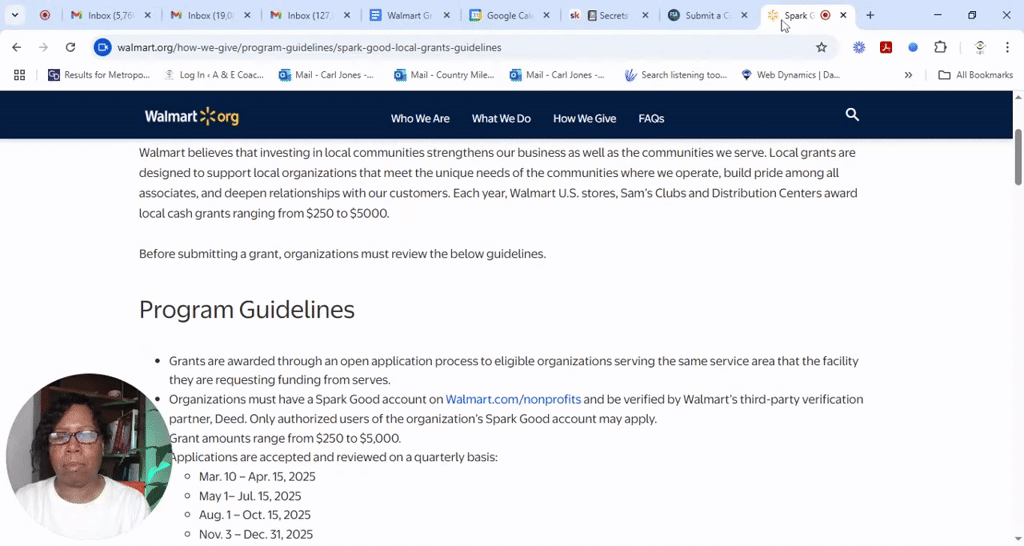Close the Submit a C tab
This screenshot has height=546, width=1024.
point(744,15)
